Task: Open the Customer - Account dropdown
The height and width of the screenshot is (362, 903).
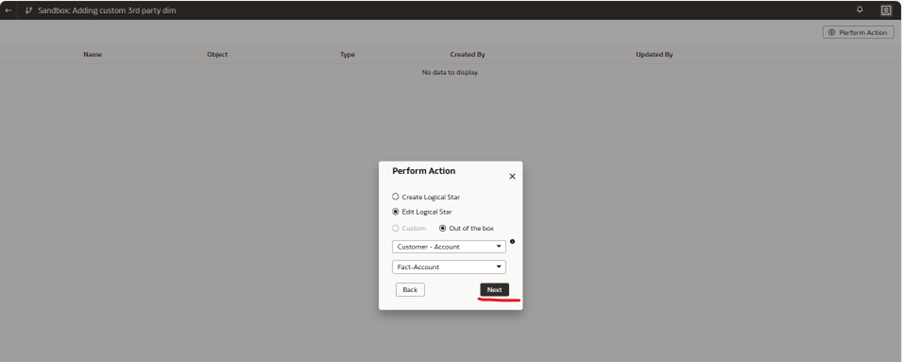Action: (449, 247)
